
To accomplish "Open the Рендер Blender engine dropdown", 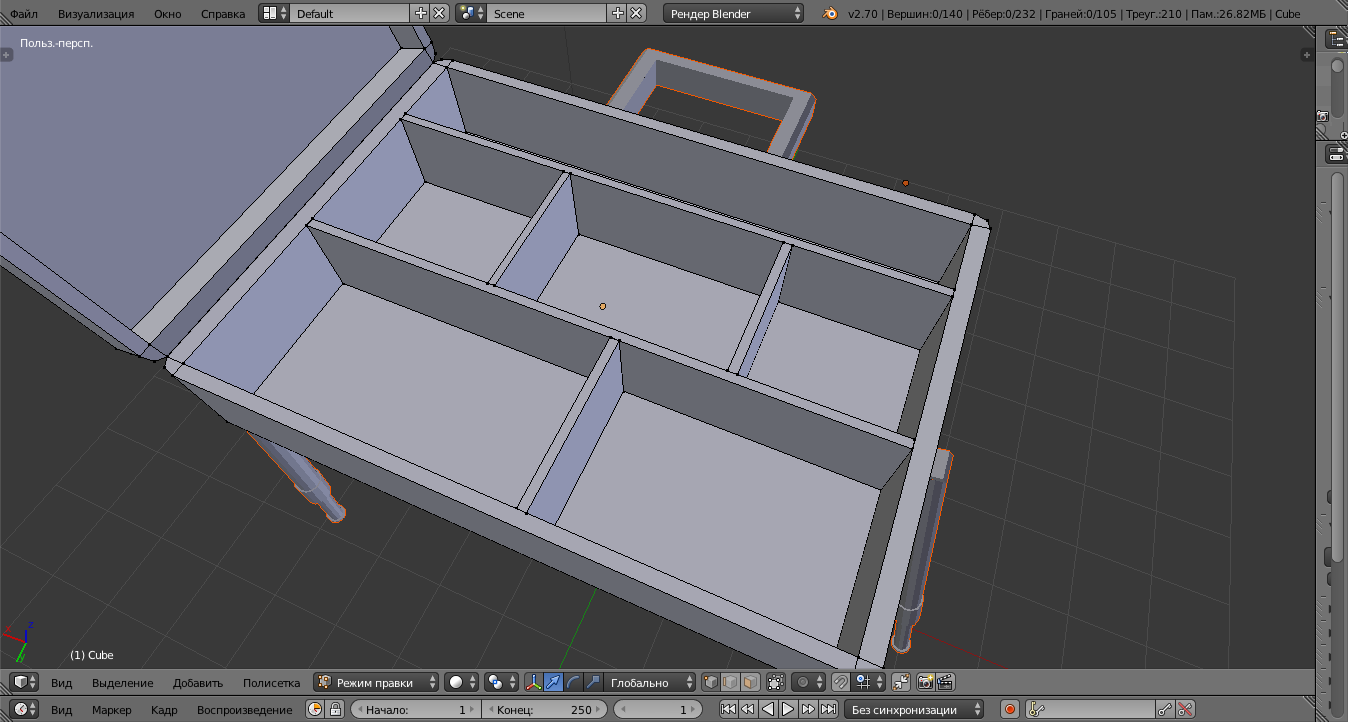I will click(733, 13).
